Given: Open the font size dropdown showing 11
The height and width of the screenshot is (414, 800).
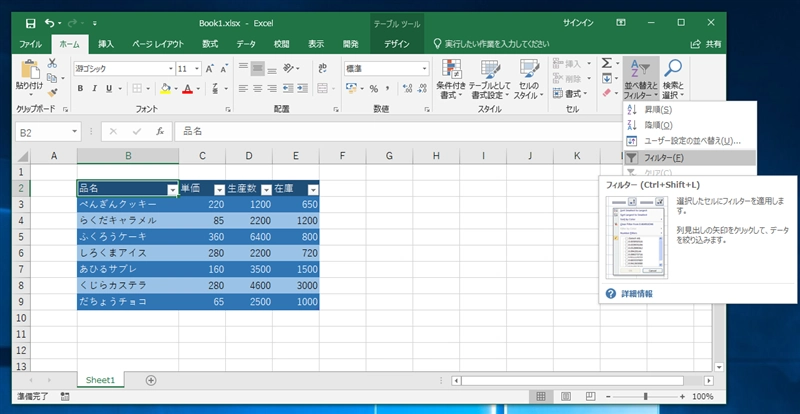Looking at the screenshot, I should click(x=197, y=69).
